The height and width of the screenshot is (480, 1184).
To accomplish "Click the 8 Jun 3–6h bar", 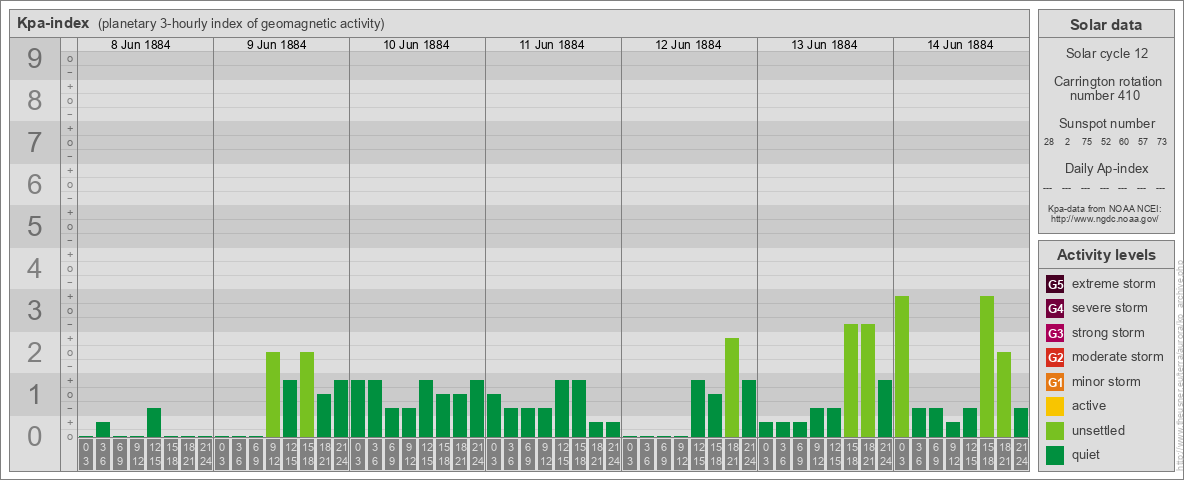I will coord(103,429).
